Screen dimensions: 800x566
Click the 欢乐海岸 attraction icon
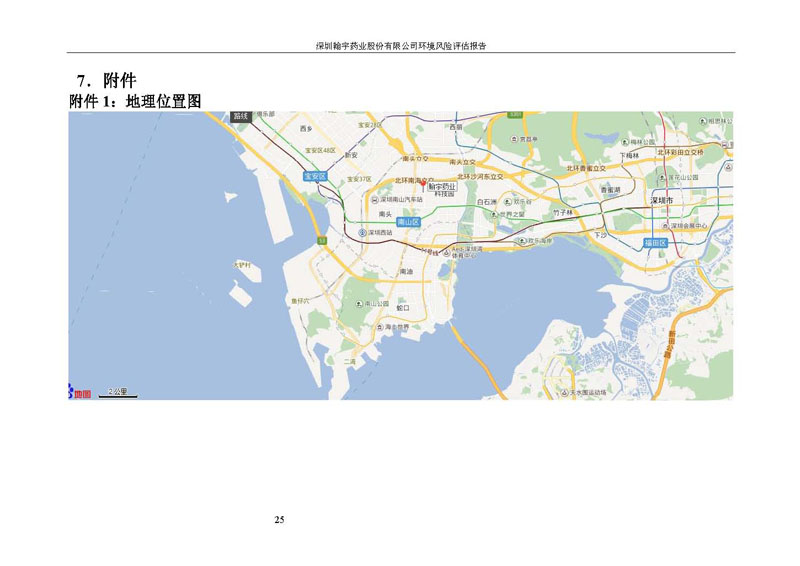click(x=519, y=241)
